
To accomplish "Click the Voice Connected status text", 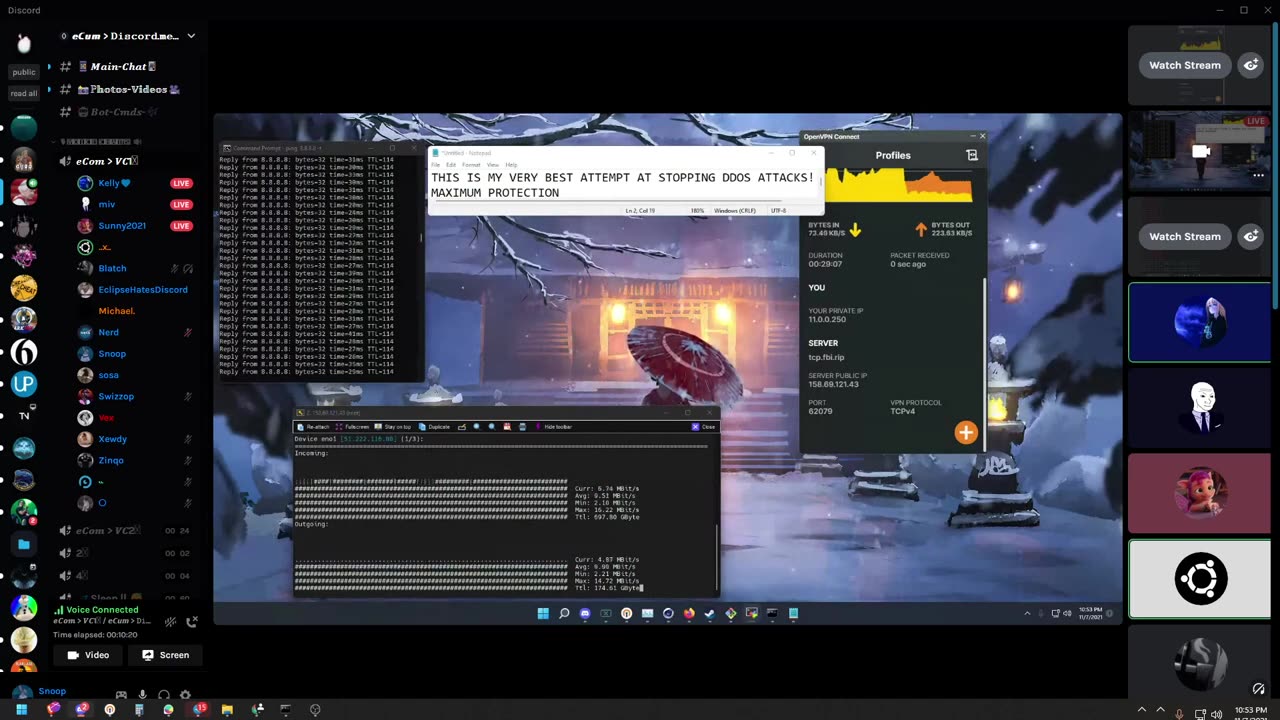I will point(102,610).
